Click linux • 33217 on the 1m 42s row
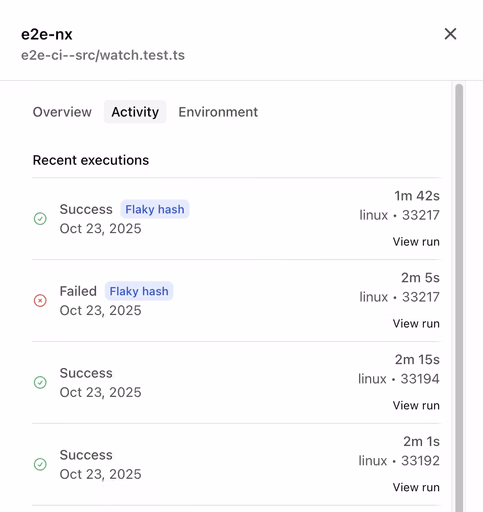Viewport: 483px width, 512px height. (x=399, y=215)
